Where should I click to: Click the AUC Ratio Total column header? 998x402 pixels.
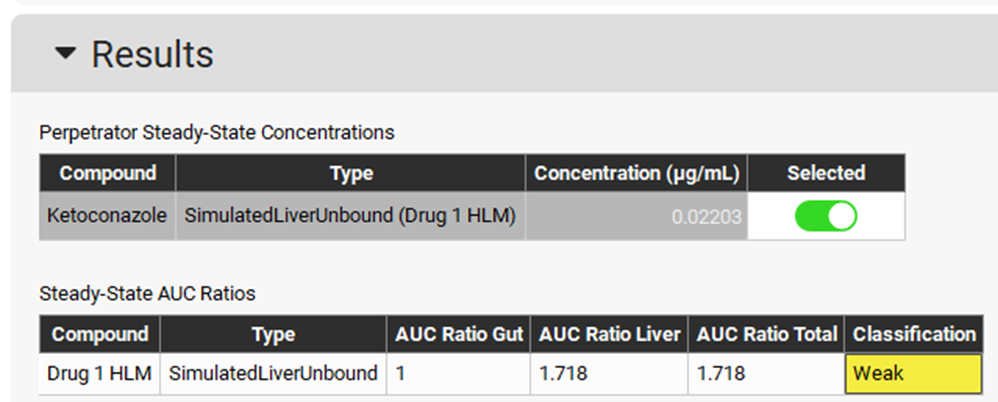click(x=767, y=334)
